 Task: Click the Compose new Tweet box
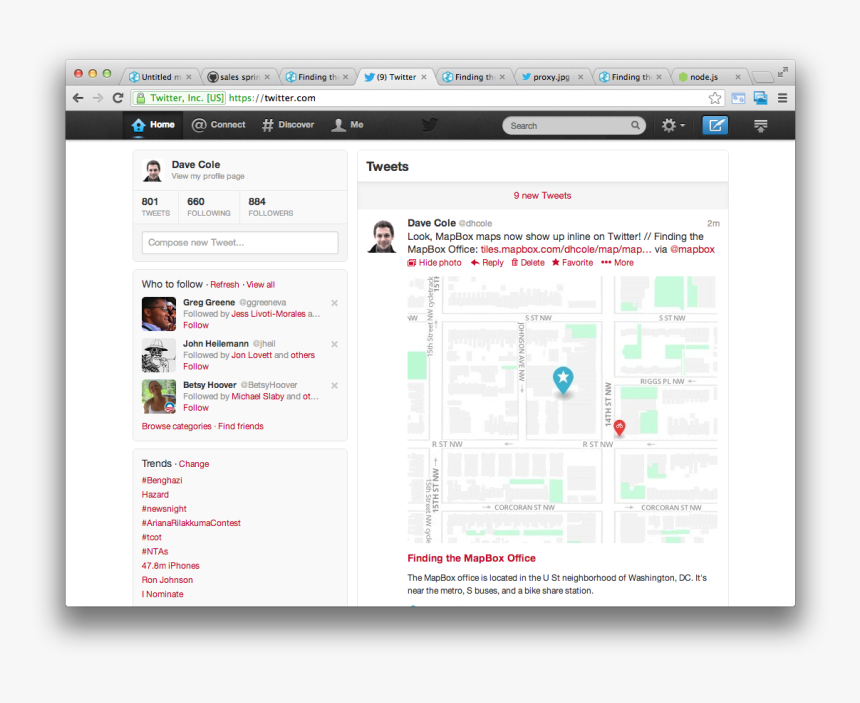point(240,242)
